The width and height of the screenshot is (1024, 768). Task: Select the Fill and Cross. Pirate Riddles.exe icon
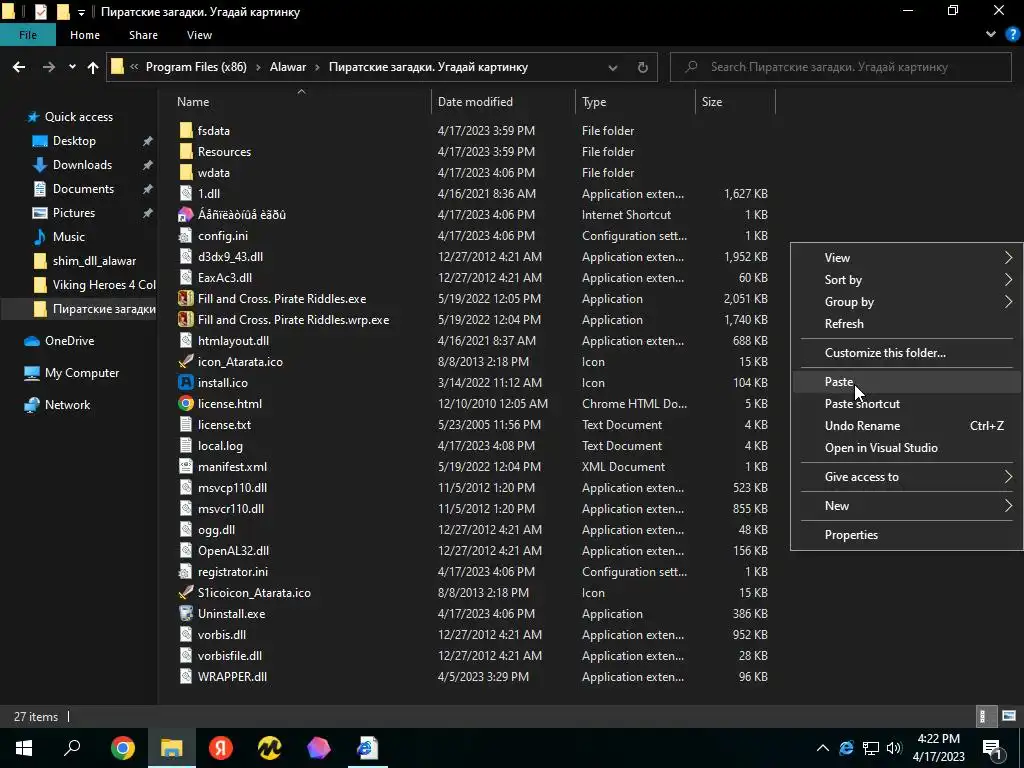pyautogui.click(x=185, y=298)
